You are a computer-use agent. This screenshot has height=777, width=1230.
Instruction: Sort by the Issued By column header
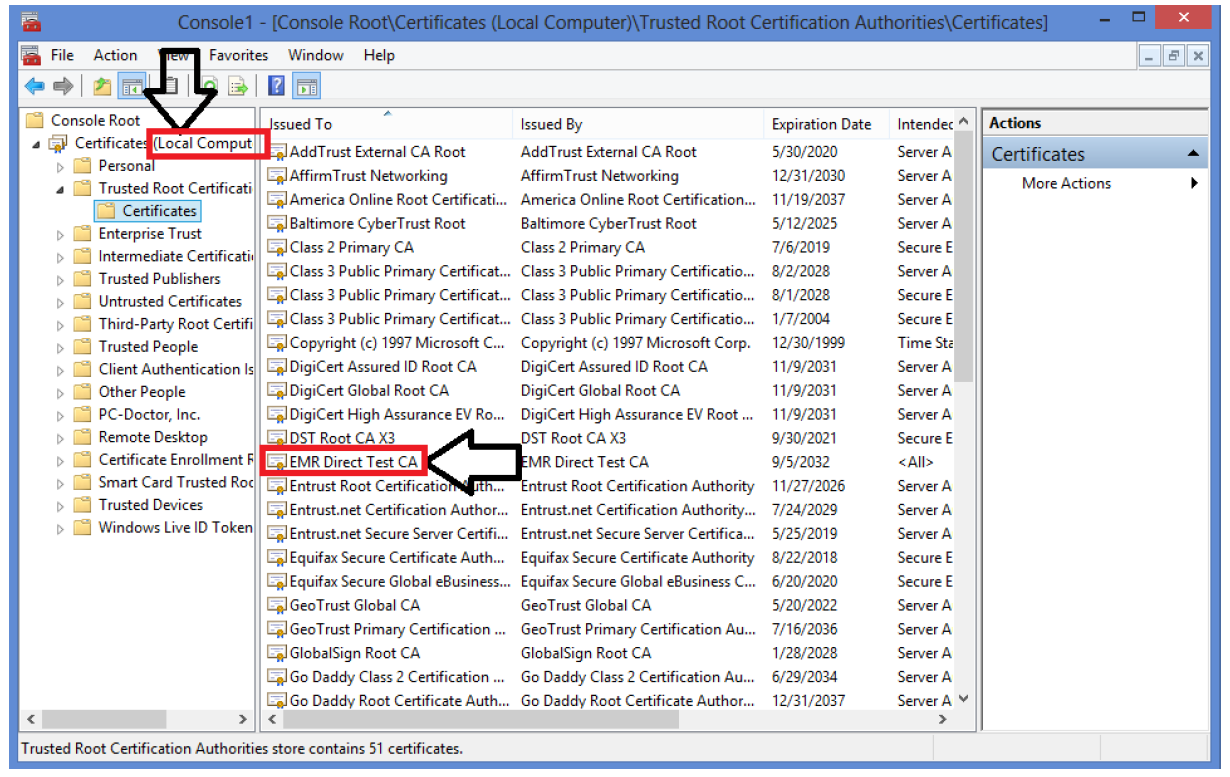pos(638,124)
